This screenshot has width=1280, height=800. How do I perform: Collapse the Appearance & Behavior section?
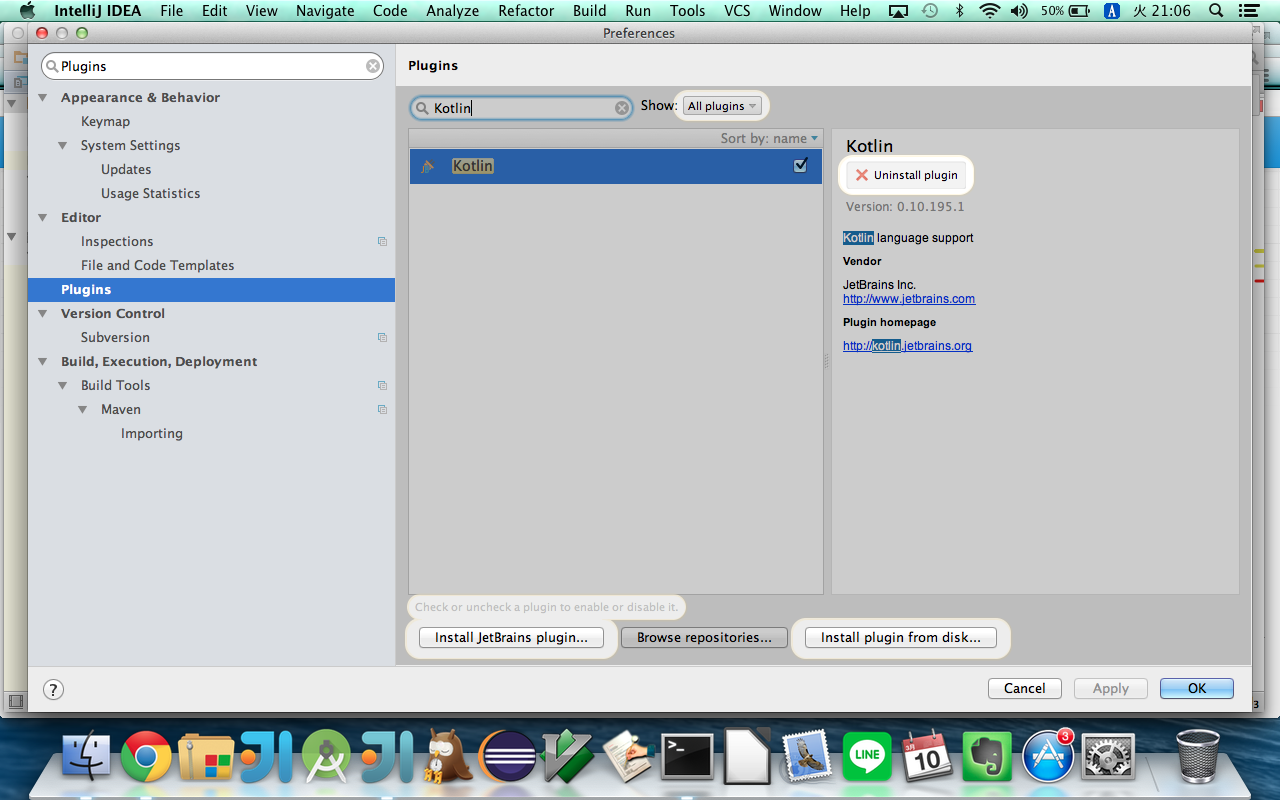(43, 98)
